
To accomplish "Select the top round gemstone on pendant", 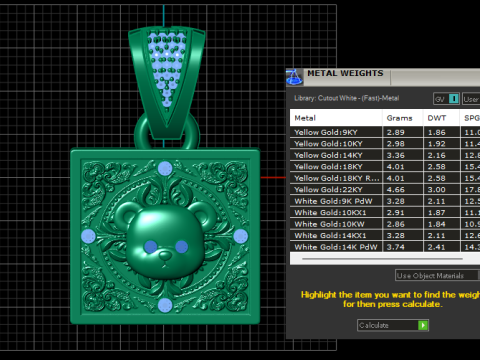I will [165, 168].
